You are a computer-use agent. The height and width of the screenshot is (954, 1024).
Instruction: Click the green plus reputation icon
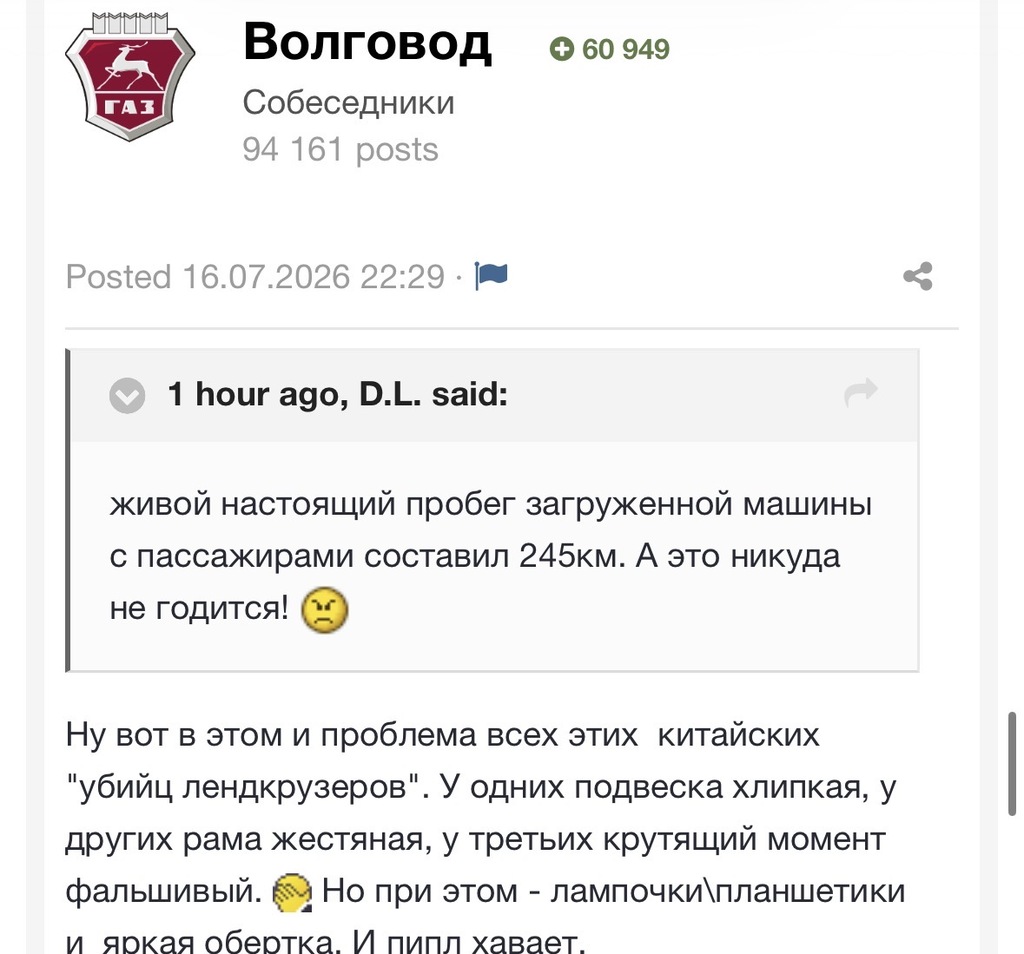[561, 49]
